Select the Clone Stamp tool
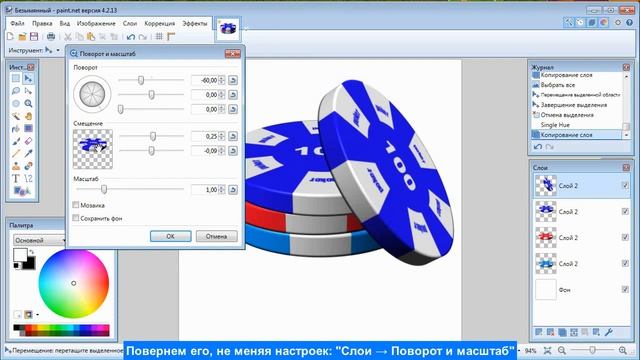 click(x=16, y=166)
